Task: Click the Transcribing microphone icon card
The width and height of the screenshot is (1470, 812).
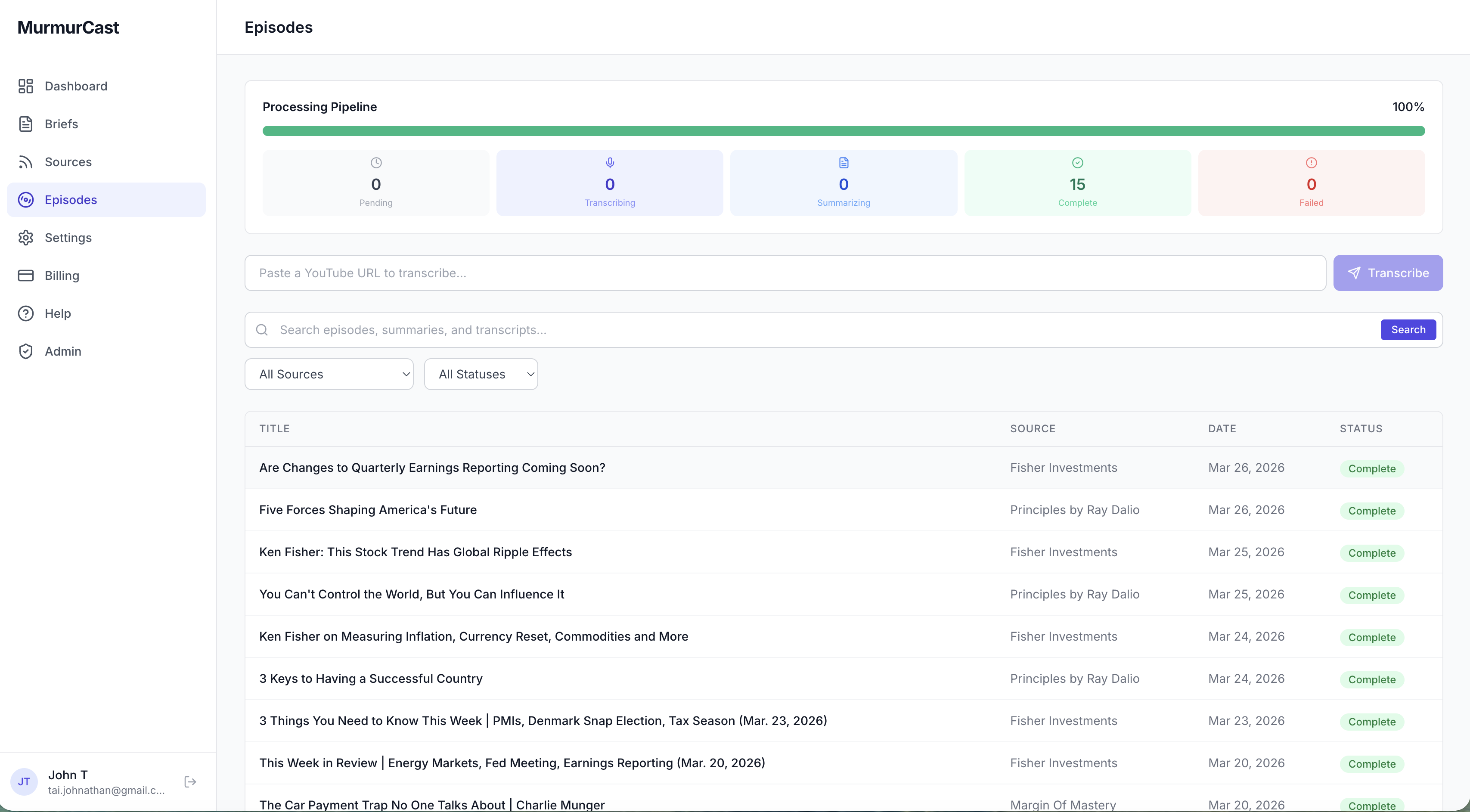Action: [609, 163]
